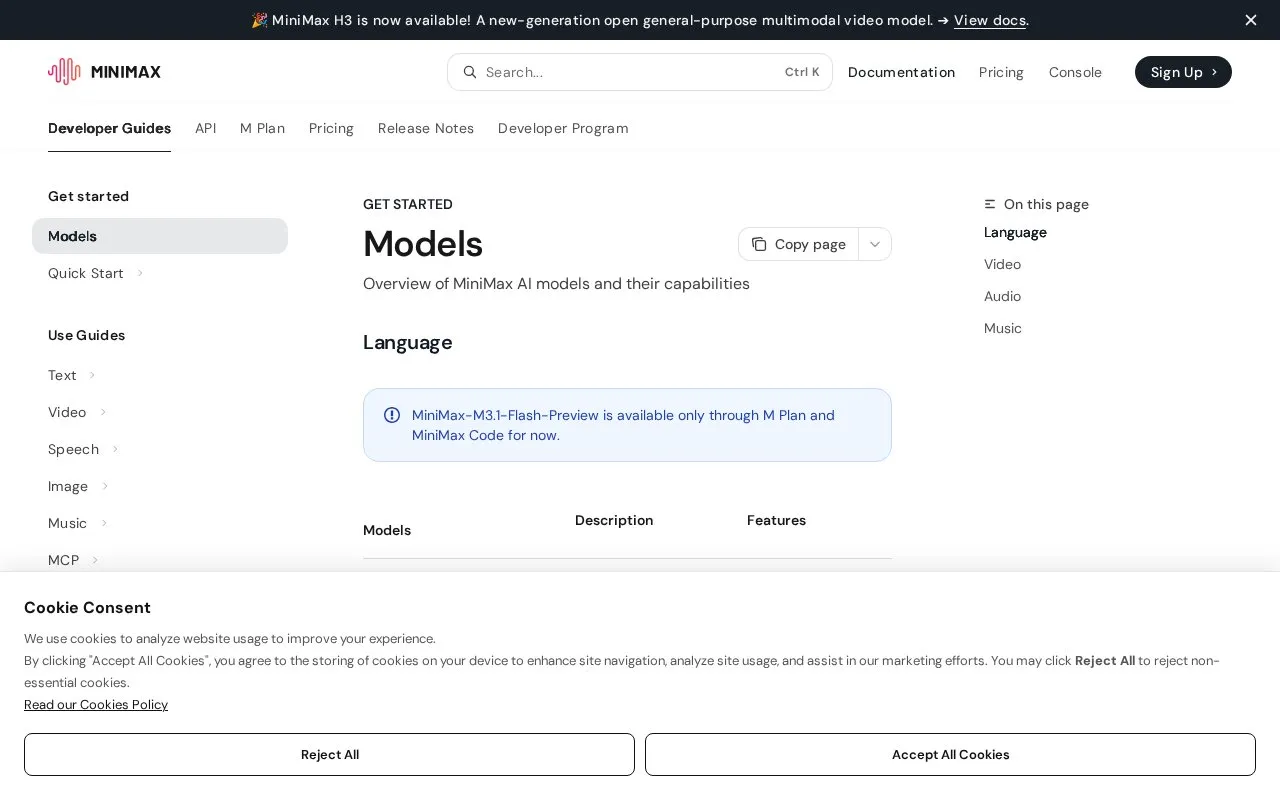Click Documentation in top navigation

pyautogui.click(x=901, y=72)
